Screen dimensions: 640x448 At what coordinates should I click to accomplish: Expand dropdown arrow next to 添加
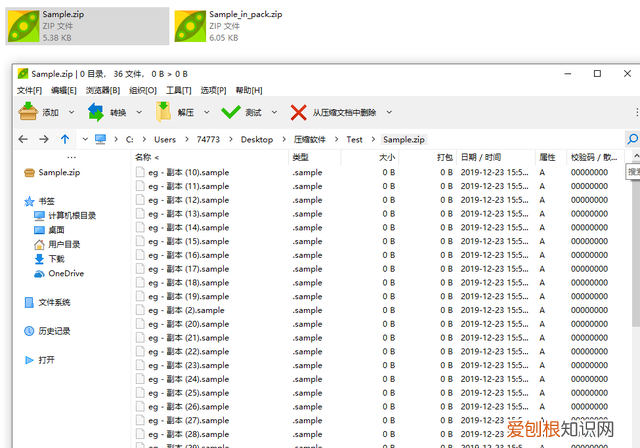(x=72, y=112)
